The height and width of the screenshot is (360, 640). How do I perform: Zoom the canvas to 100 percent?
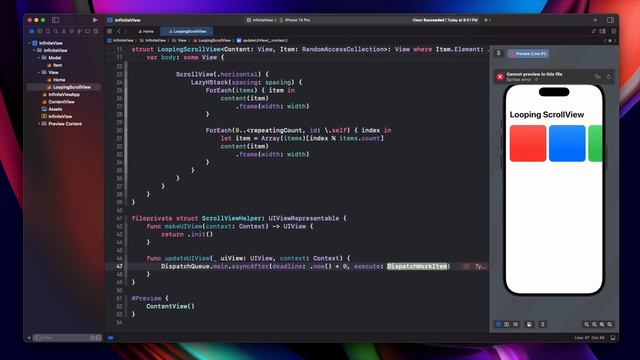point(594,324)
